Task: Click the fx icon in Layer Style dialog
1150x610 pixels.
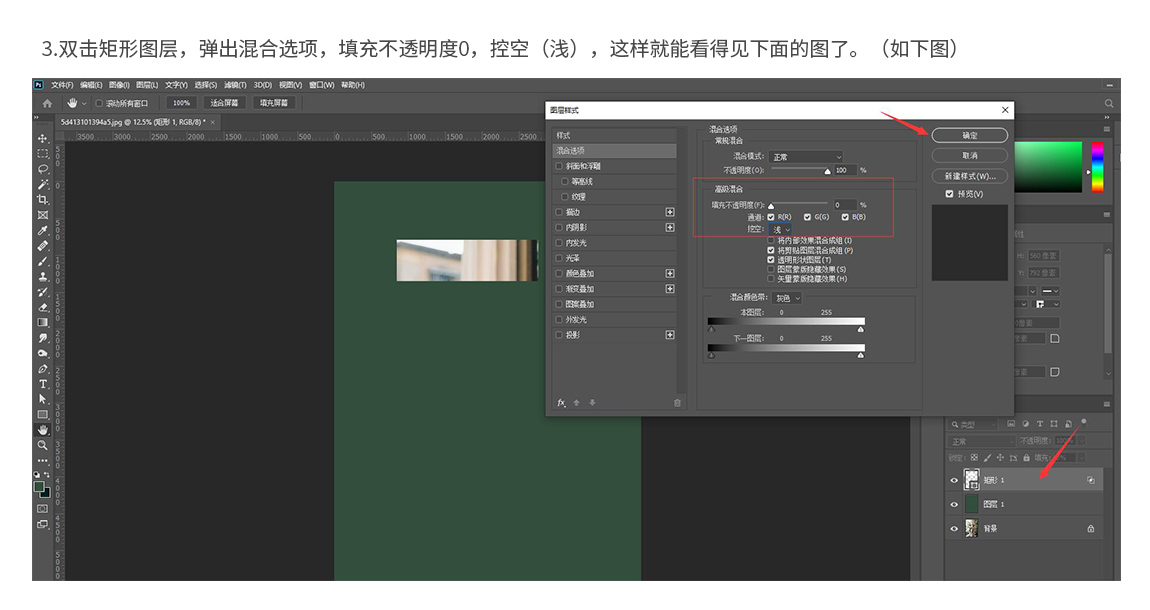Action: (561, 402)
